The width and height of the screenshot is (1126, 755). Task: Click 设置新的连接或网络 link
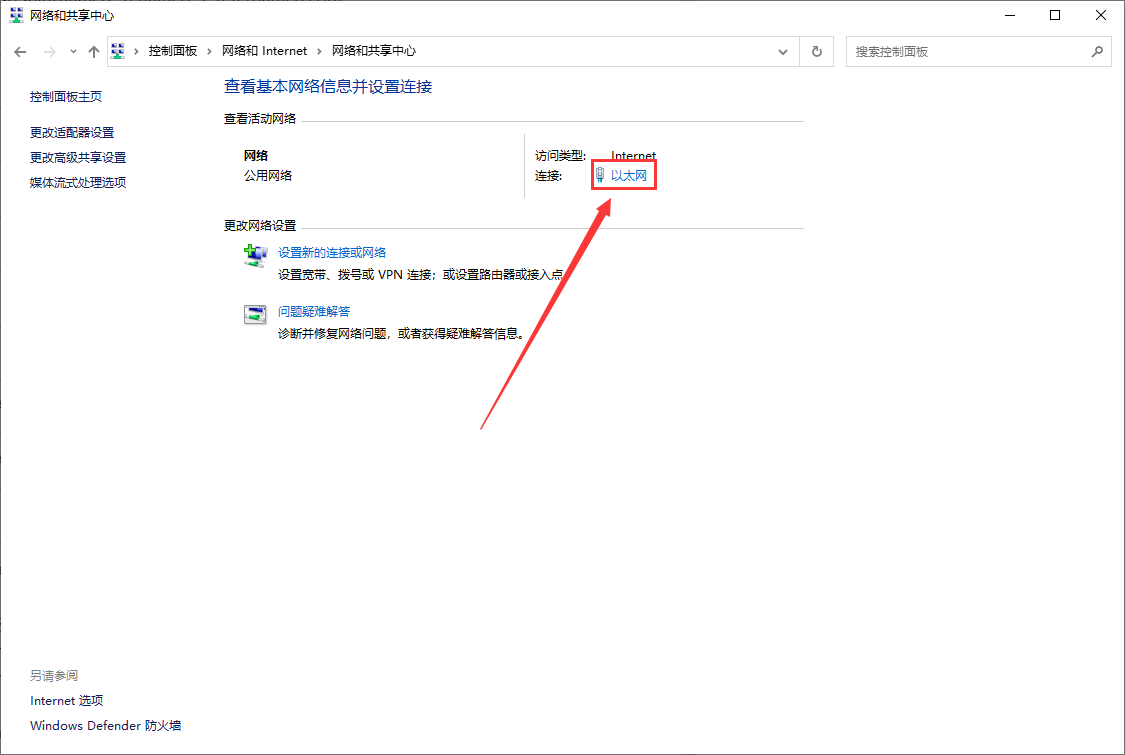click(x=332, y=252)
